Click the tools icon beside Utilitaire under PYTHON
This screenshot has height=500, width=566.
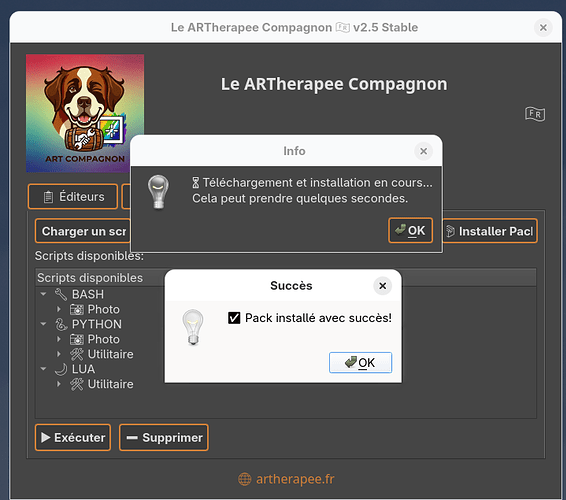pos(77,354)
